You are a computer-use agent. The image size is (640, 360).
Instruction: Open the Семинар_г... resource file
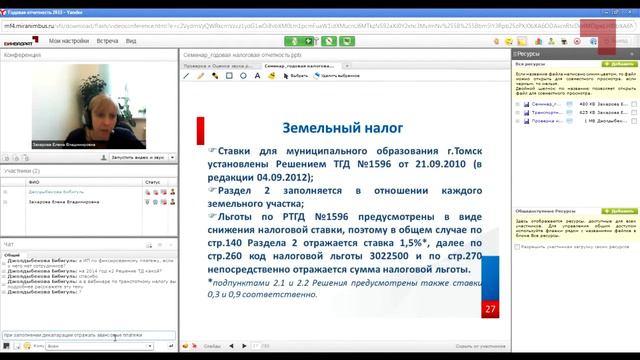coord(546,104)
